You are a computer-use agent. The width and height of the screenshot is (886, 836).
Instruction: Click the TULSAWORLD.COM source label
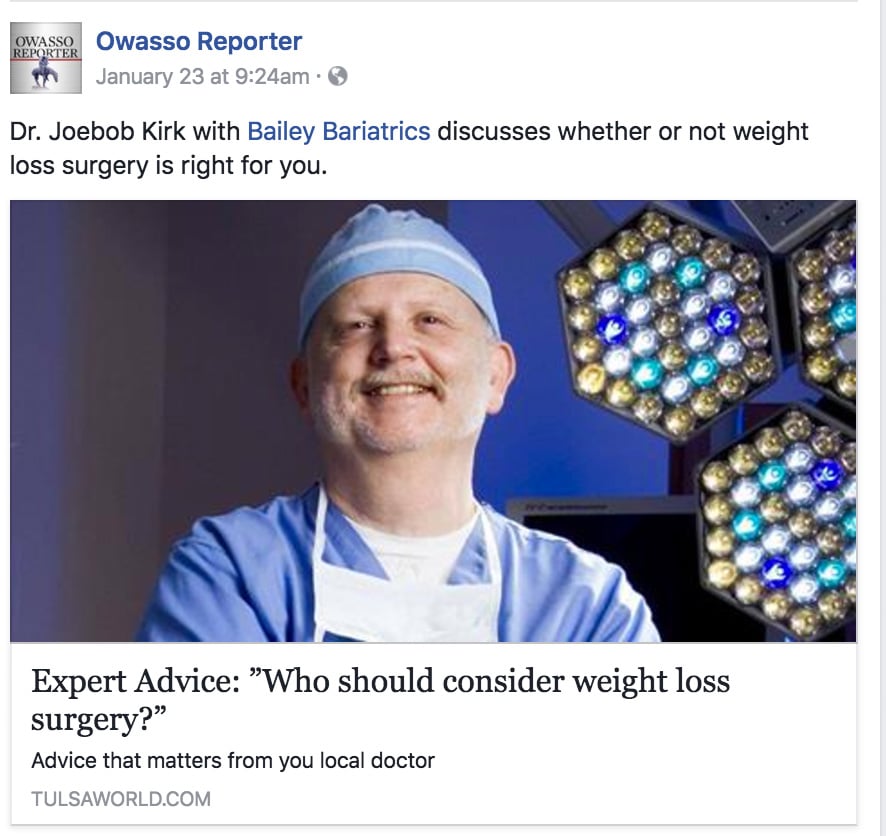pos(119,798)
